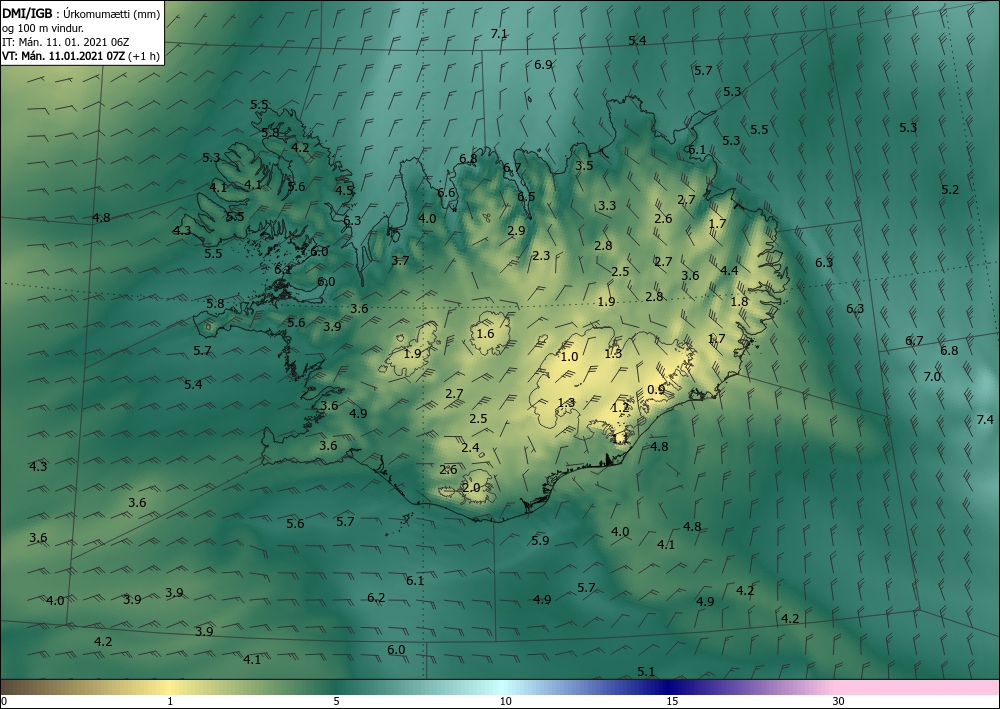This screenshot has width=1000, height=709.
Task: Select the "og 100 m vindur." subtitle line
Action: (43, 28)
